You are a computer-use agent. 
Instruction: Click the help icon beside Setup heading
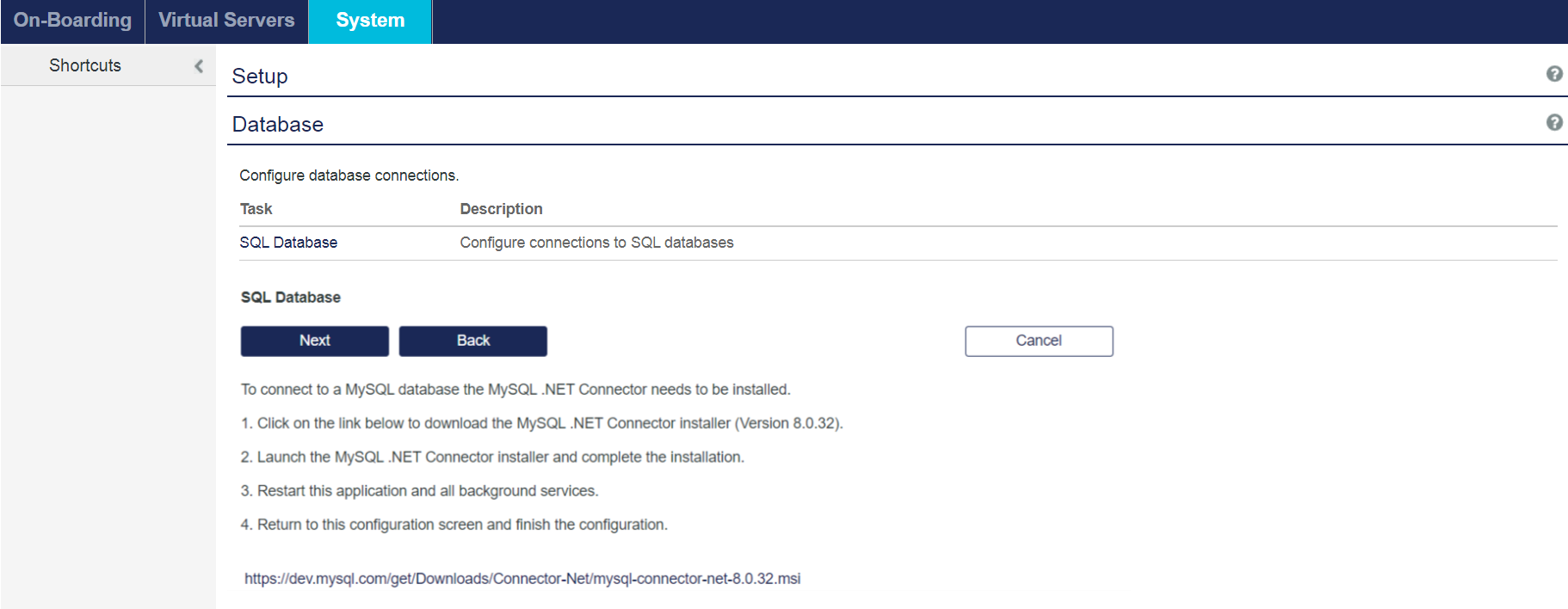coord(1553,74)
